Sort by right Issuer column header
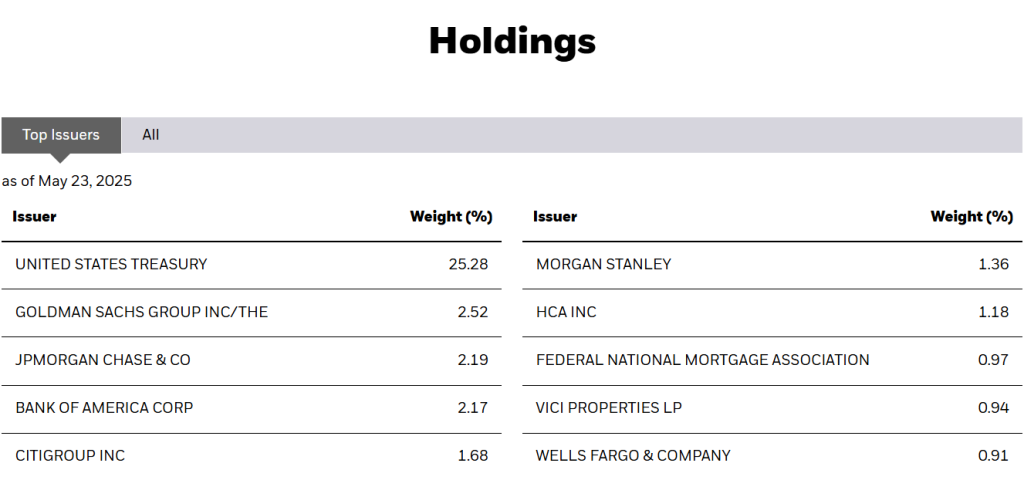 pos(555,216)
